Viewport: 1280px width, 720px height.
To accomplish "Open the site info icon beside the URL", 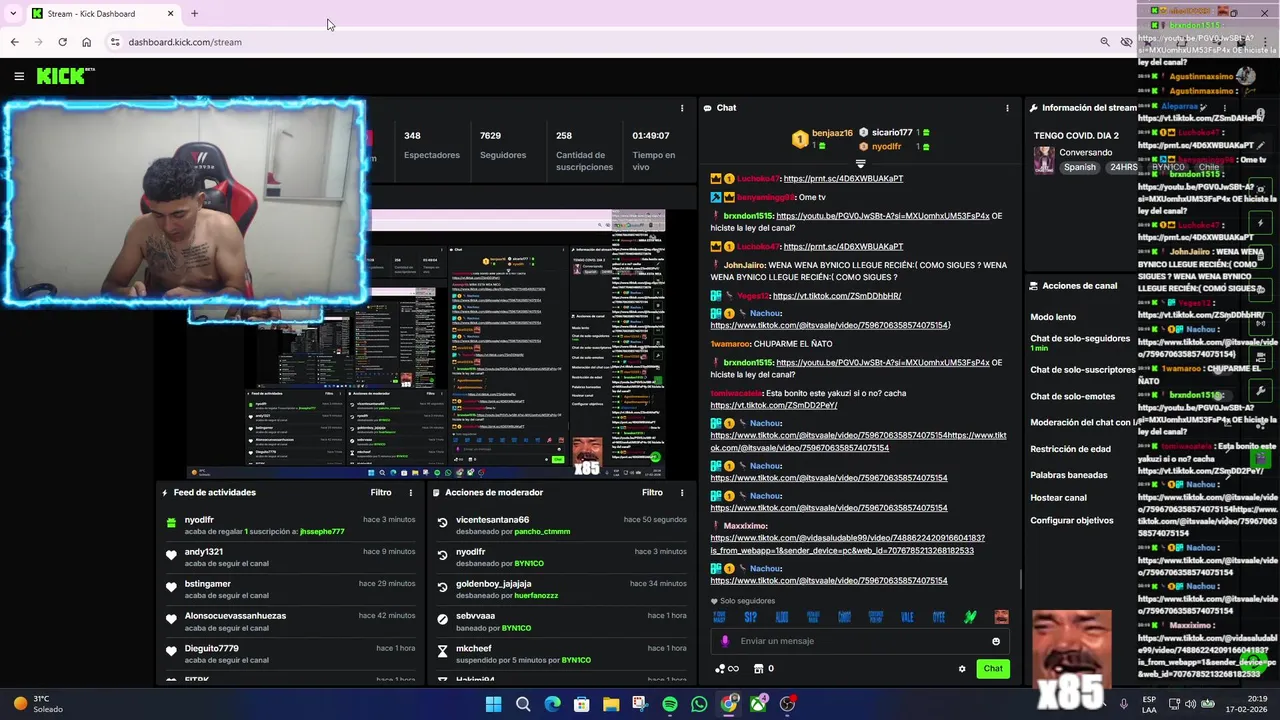I will [115, 42].
